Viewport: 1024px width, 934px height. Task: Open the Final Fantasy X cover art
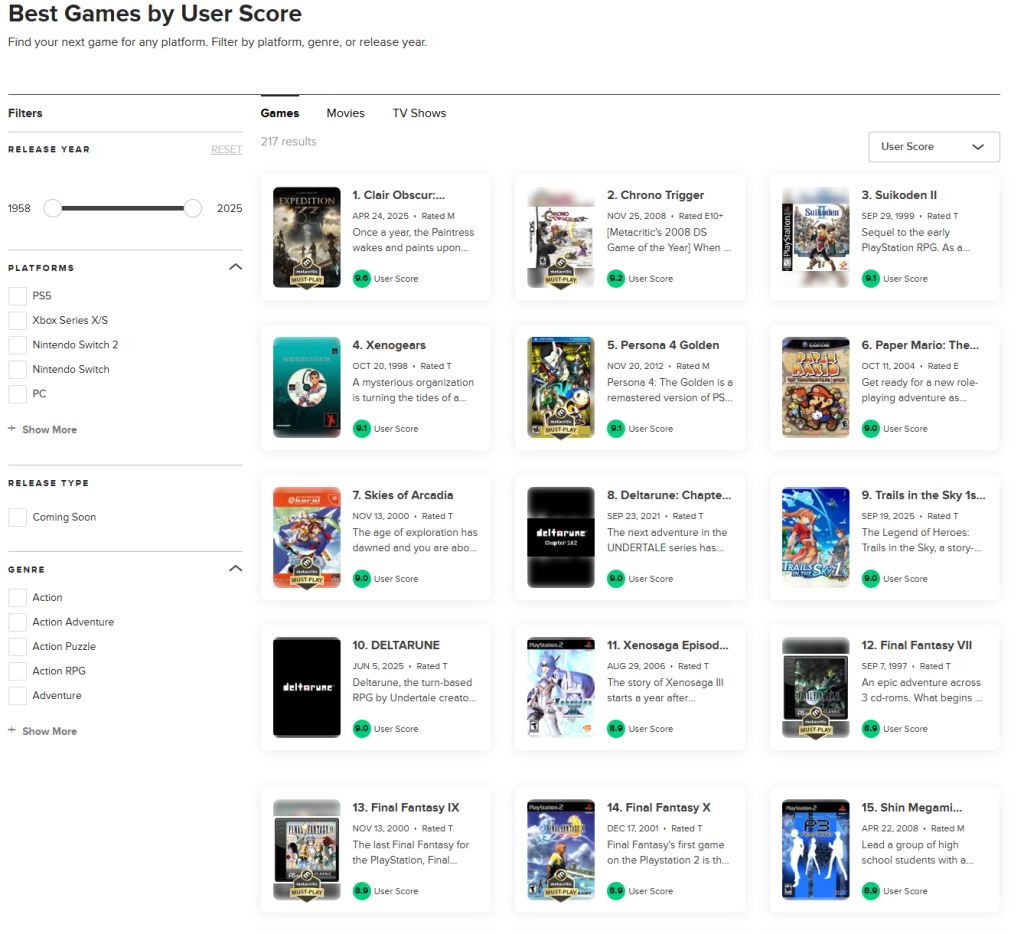point(561,850)
